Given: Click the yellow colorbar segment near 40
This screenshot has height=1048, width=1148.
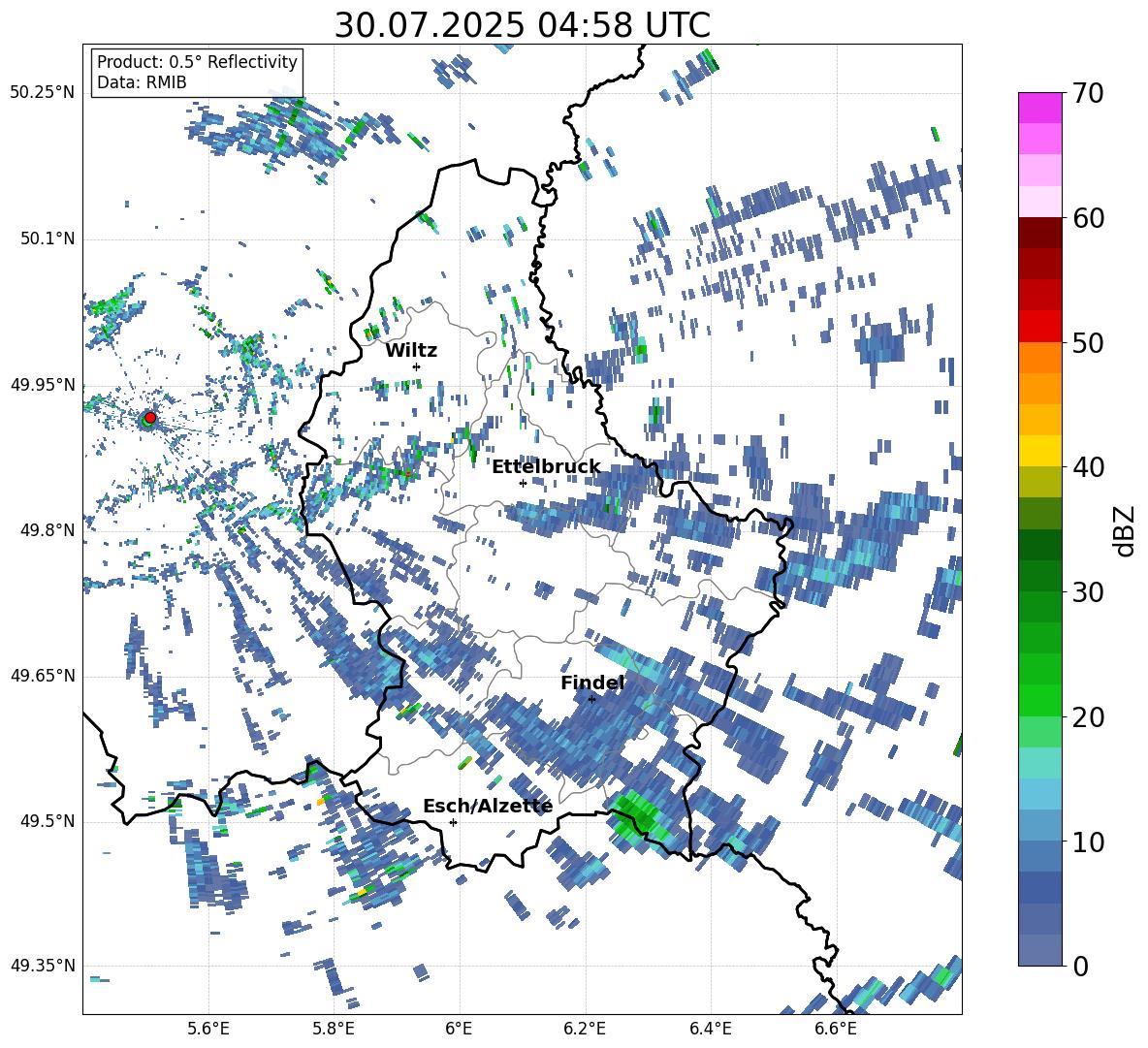Looking at the screenshot, I should tap(1039, 451).
